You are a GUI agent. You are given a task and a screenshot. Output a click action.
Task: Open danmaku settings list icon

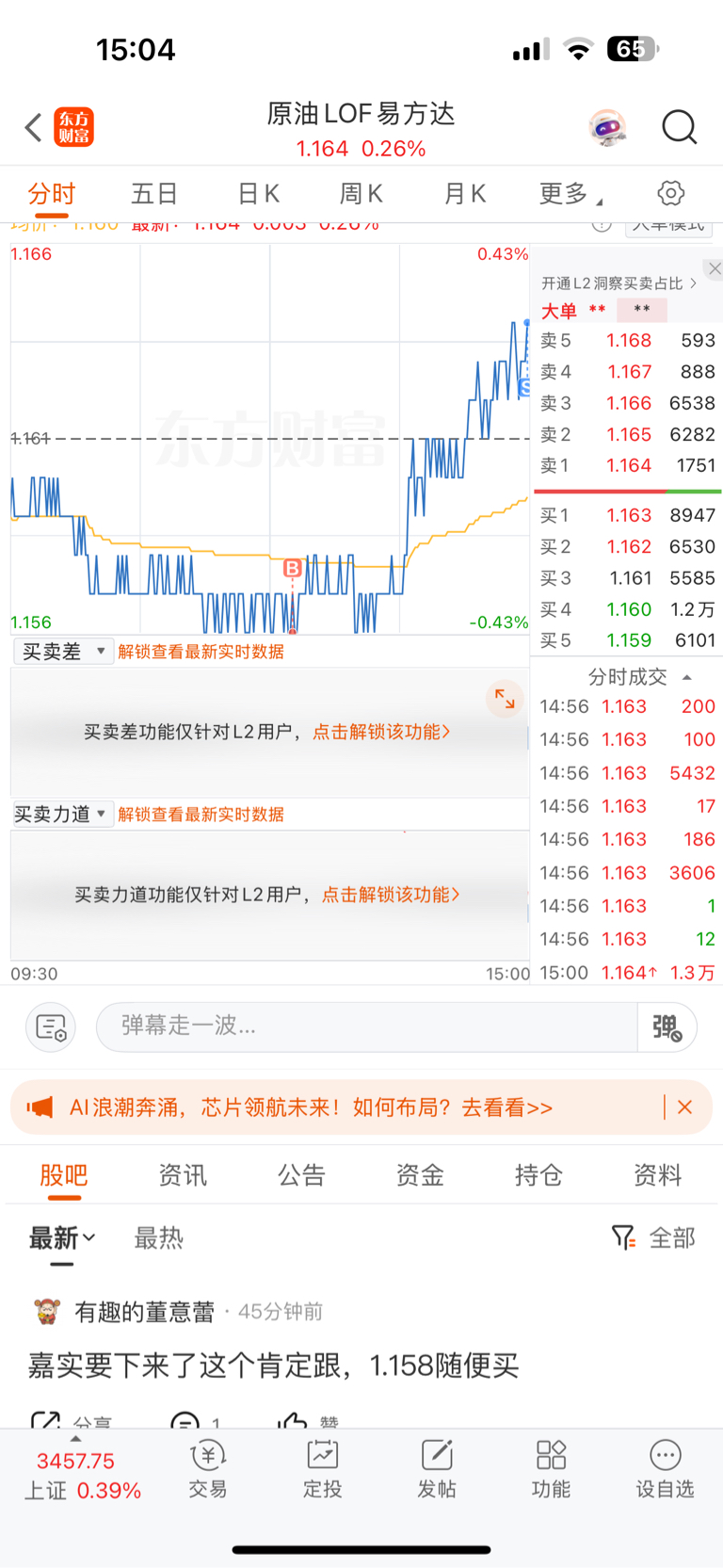click(51, 1026)
